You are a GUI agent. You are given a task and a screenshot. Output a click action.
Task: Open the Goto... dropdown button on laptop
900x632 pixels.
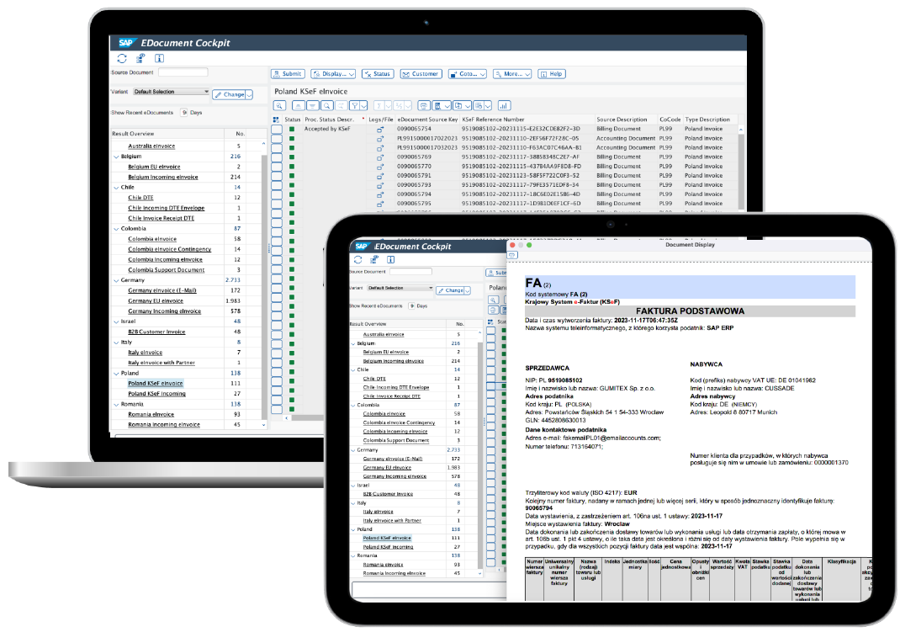point(467,74)
